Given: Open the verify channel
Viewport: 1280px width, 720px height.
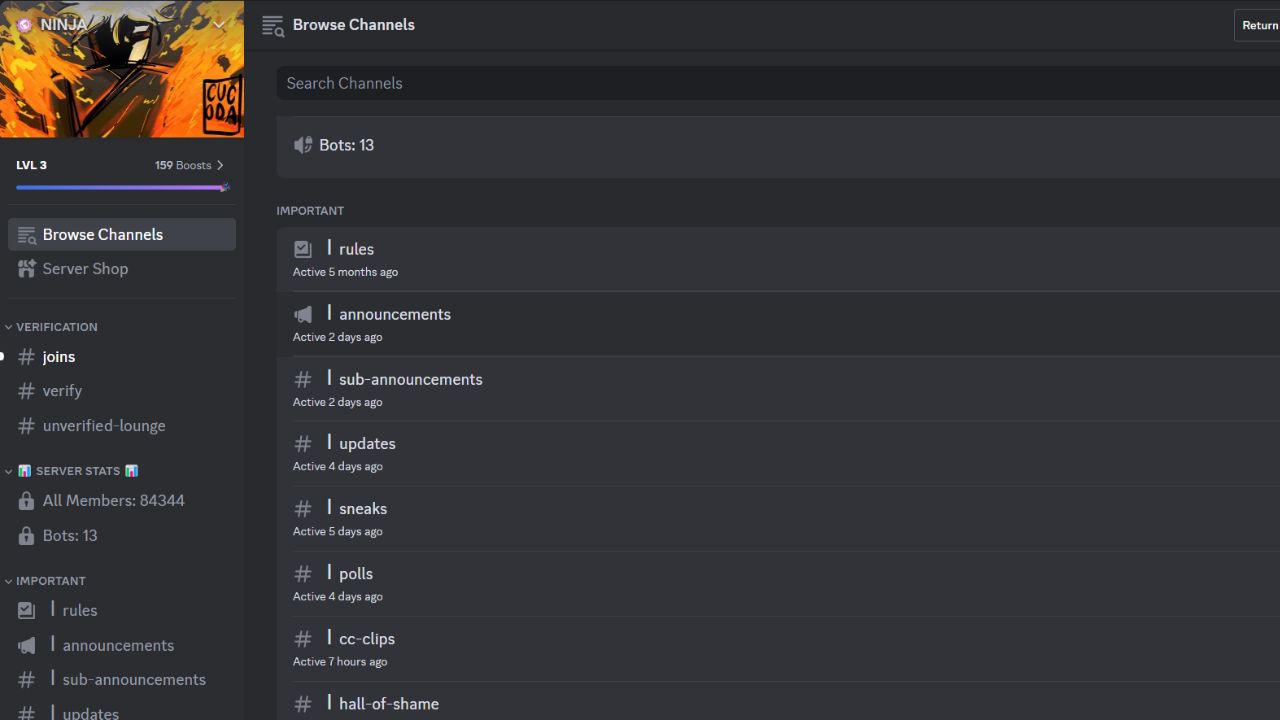Looking at the screenshot, I should click(62, 390).
